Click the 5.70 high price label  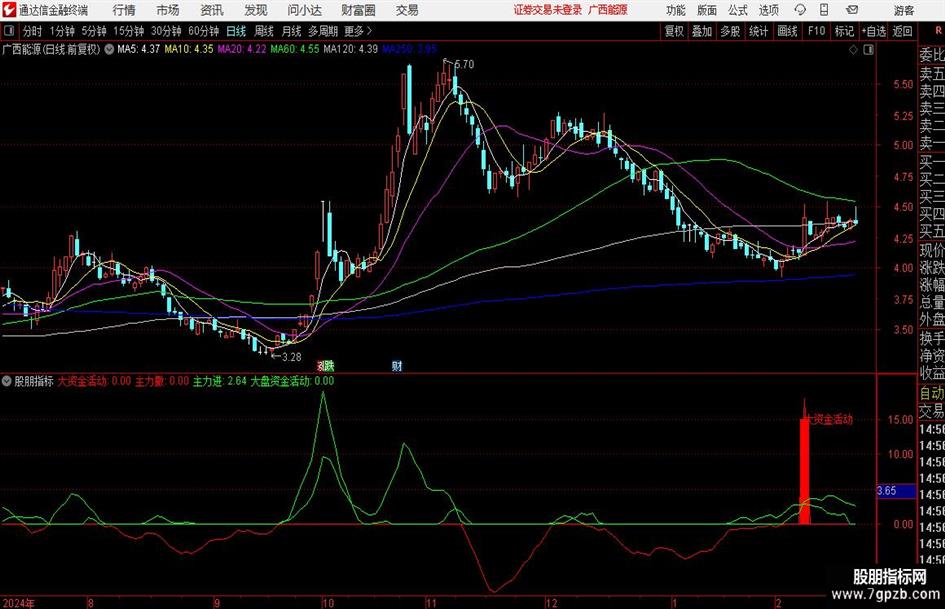[464, 65]
